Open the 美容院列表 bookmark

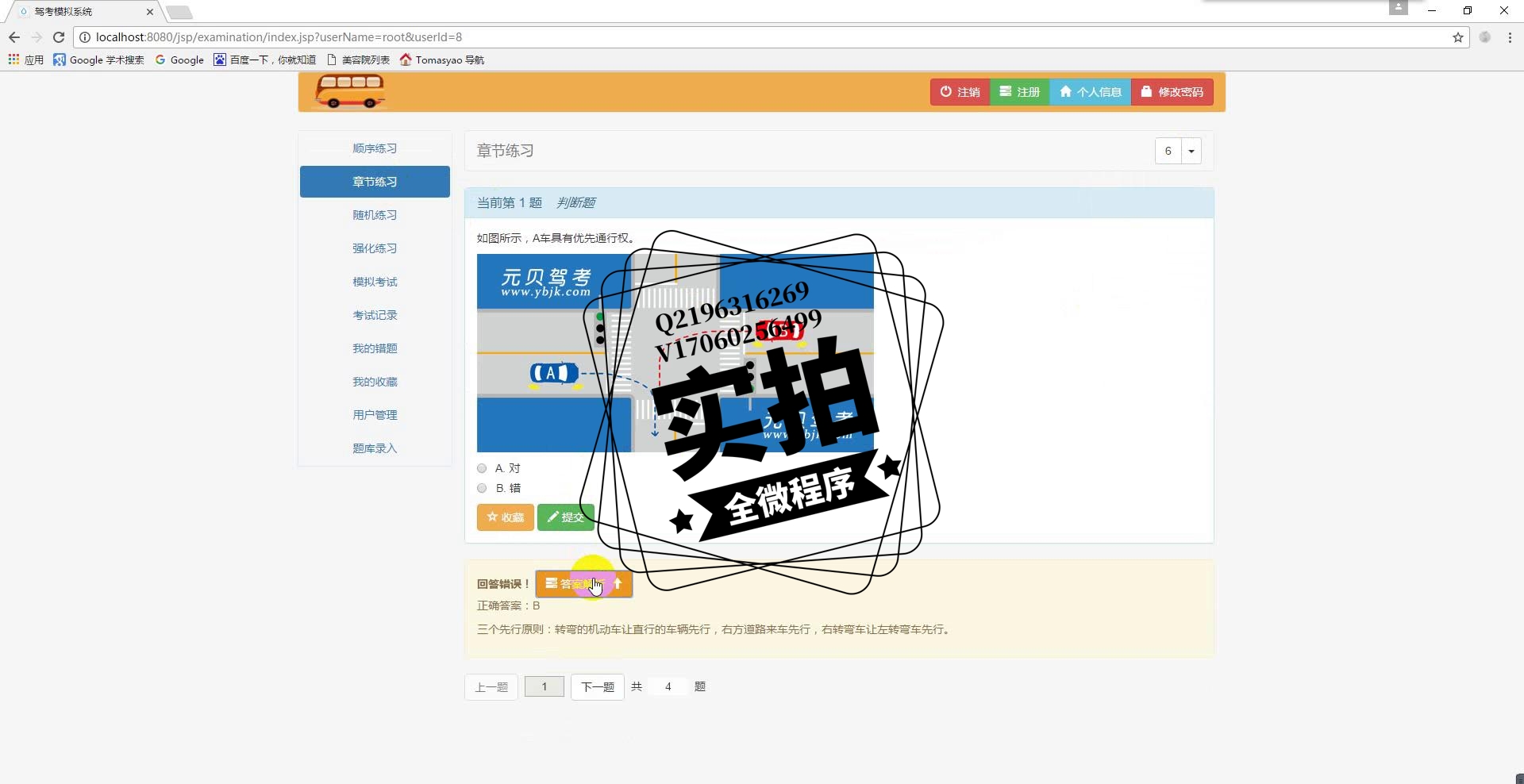click(358, 60)
